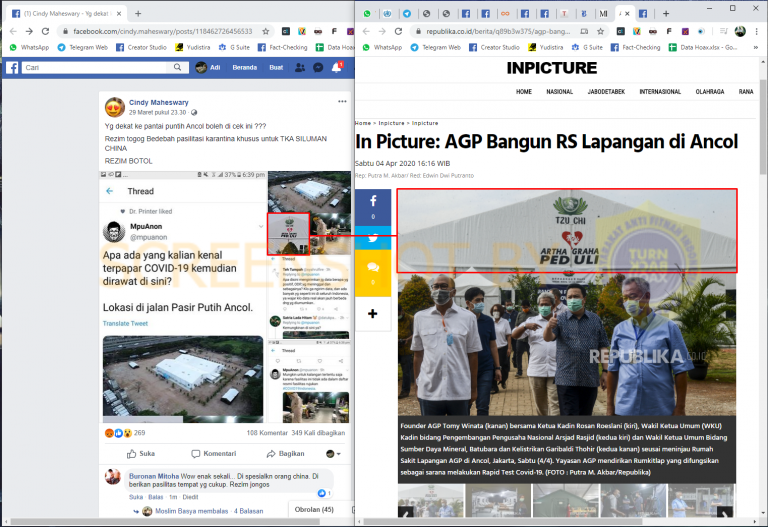Share the article via the Facebook share button

point(373,207)
